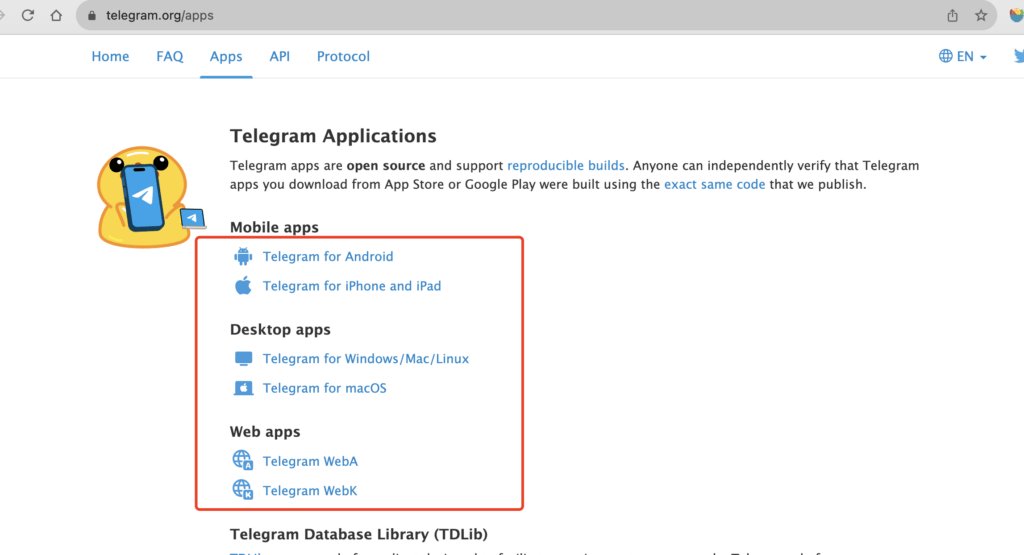Image resolution: width=1024 pixels, height=555 pixels.
Task: Go to the Home tab
Action: tap(110, 56)
